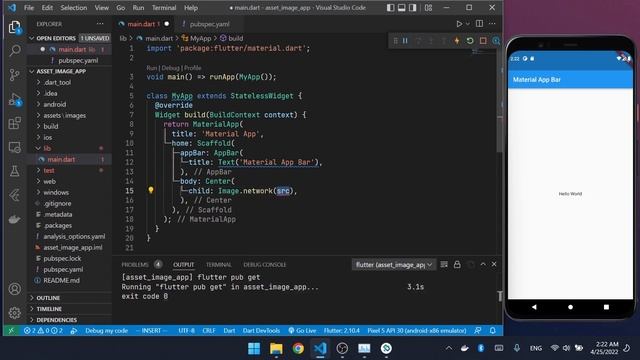
Task: Open the Selection menu
Action: [x=73, y=8]
